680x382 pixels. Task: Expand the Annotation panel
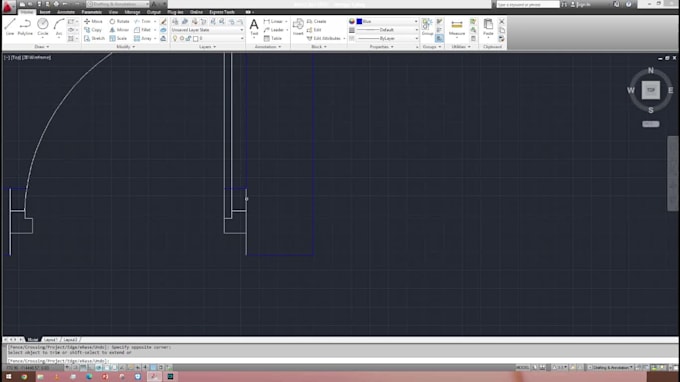(x=268, y=47)
